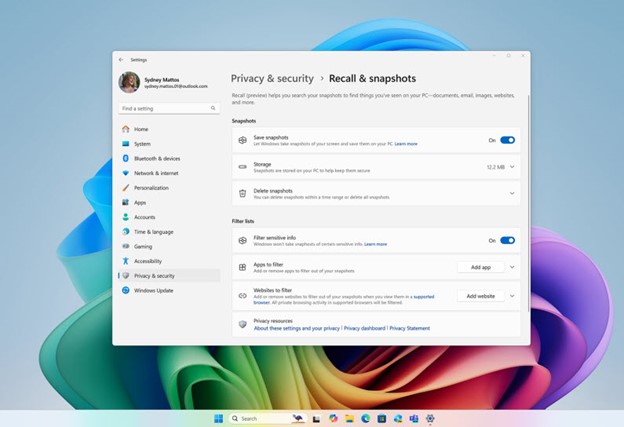Click the back arrow in Settings
Viewport: 624px width, 427px height.
click(121, 60)
